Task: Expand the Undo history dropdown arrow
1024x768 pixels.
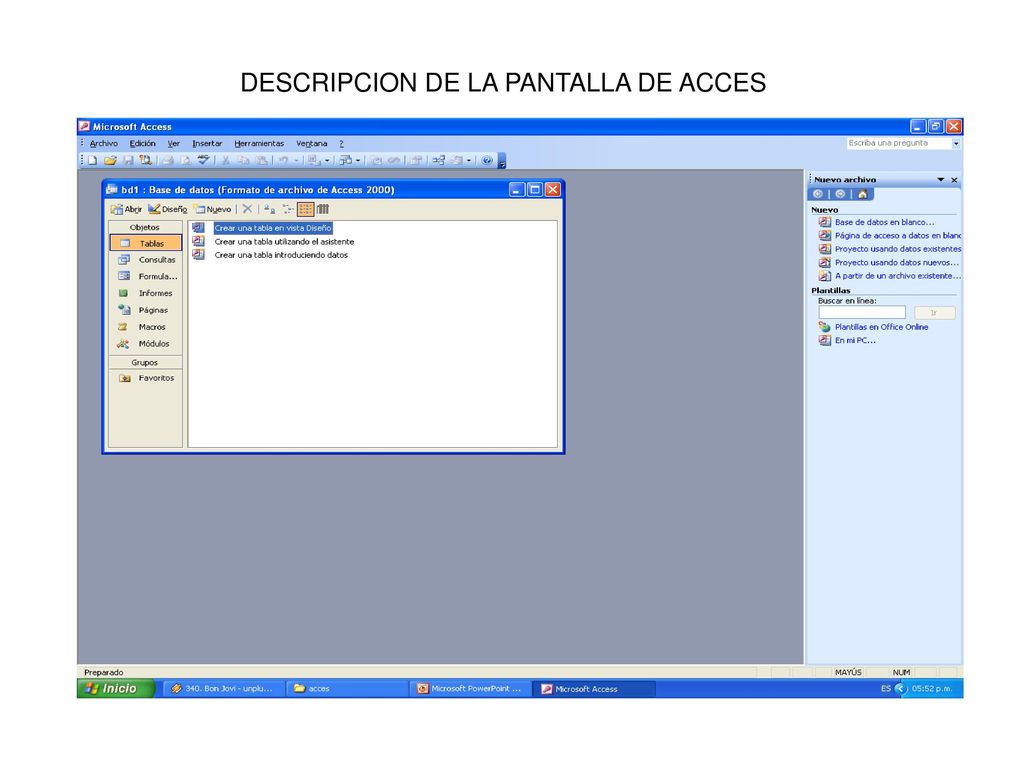Action: [296, 160]
